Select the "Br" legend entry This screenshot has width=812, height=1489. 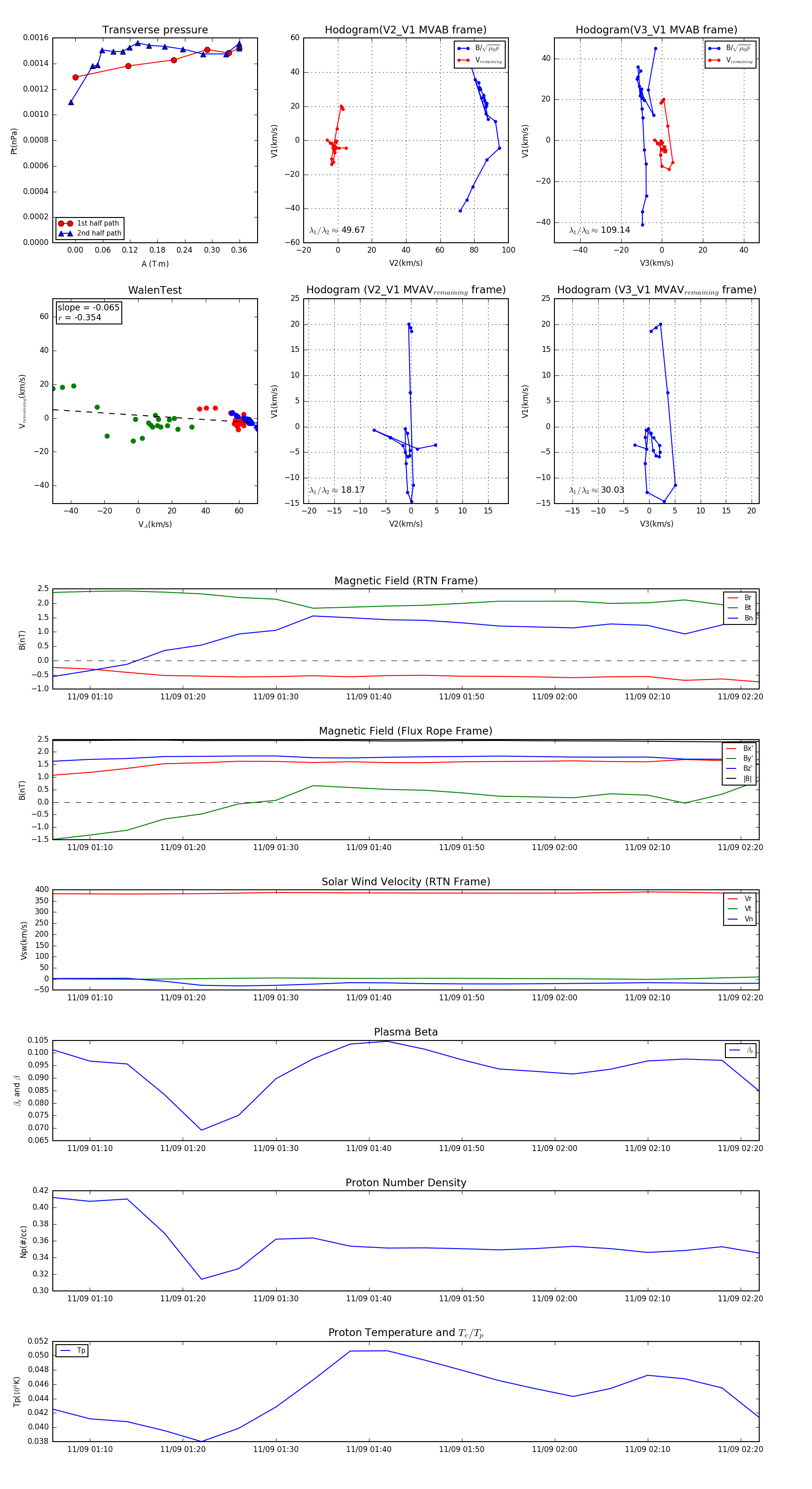740,598
